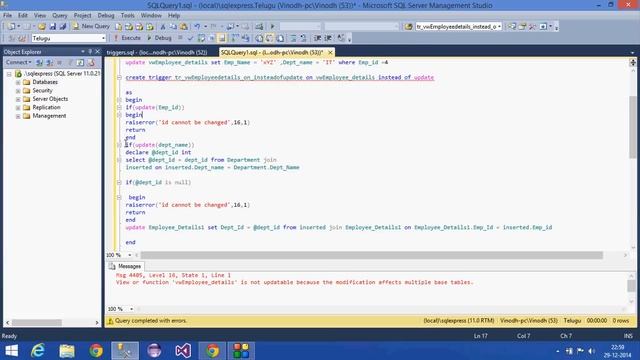
Task: Toggle Results to Text icon
Action: tap(259, 38)
